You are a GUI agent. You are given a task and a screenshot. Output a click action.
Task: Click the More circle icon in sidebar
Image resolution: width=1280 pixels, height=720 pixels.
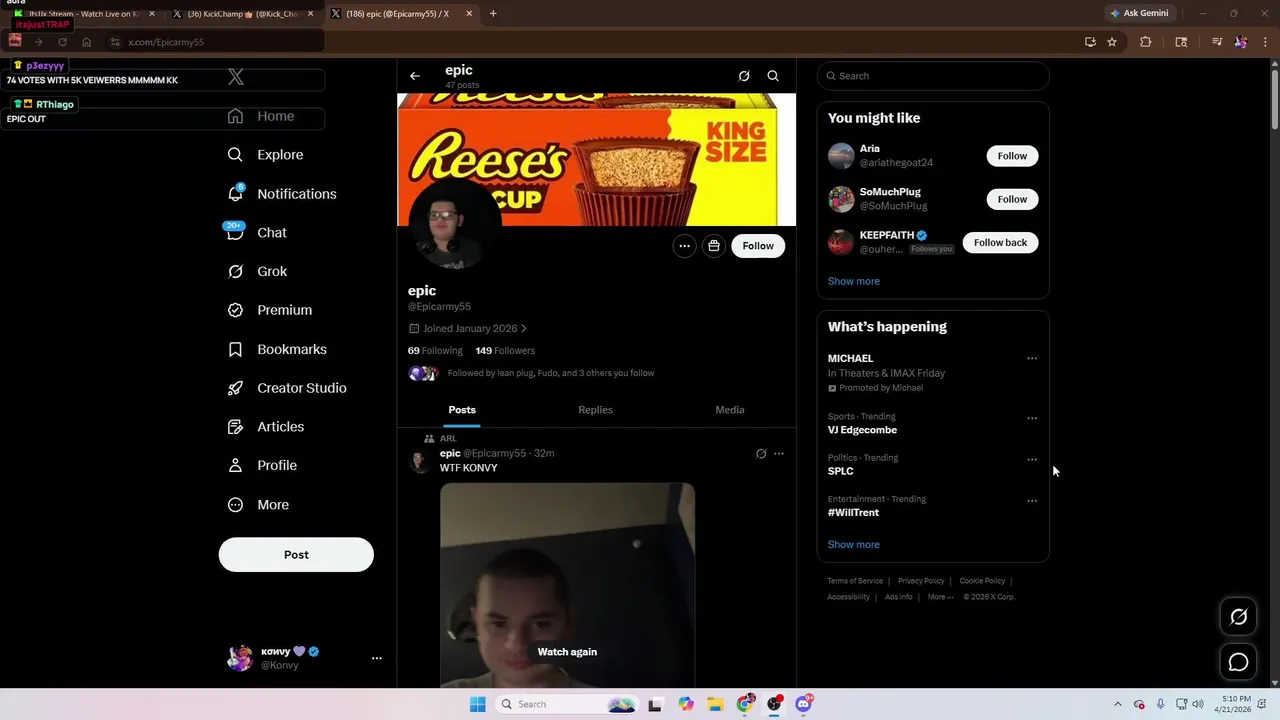coord(235,505)
